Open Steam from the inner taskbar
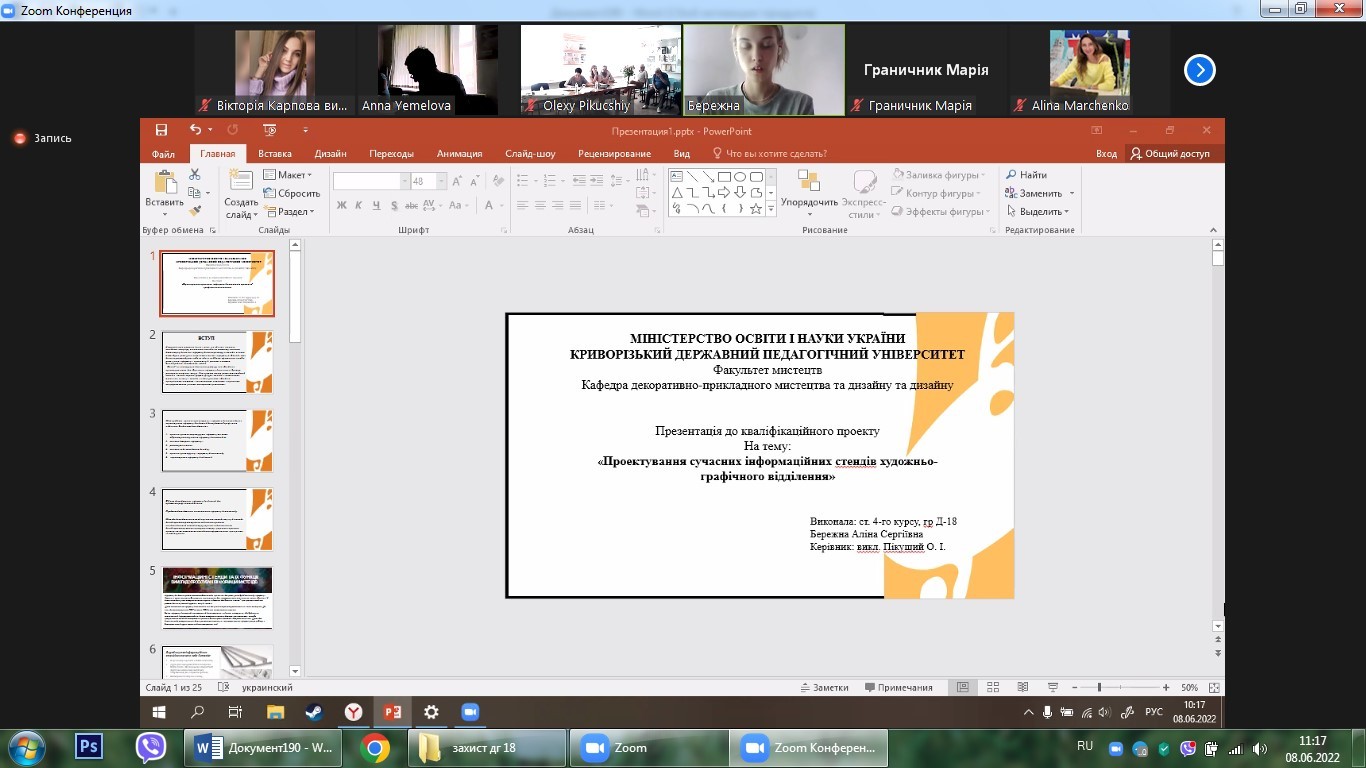Image resolution: width=1366 pixels, height=768 pixels. (x=314, y=712)
